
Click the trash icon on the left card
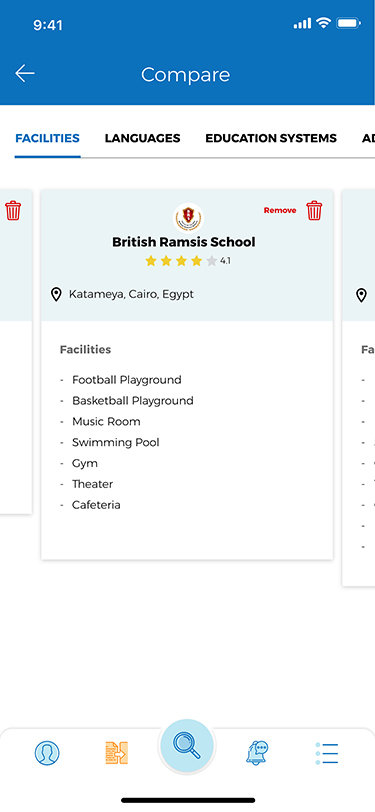point(13,211)
